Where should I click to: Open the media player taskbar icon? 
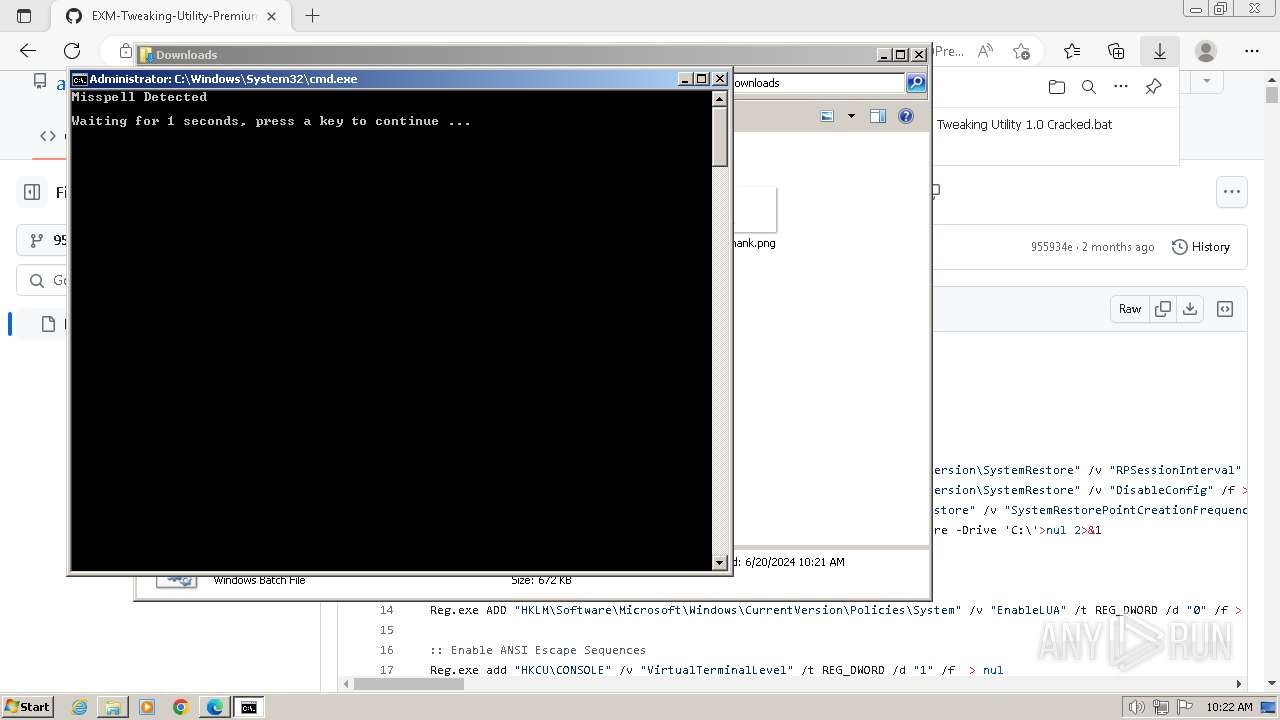coord(147,707)
